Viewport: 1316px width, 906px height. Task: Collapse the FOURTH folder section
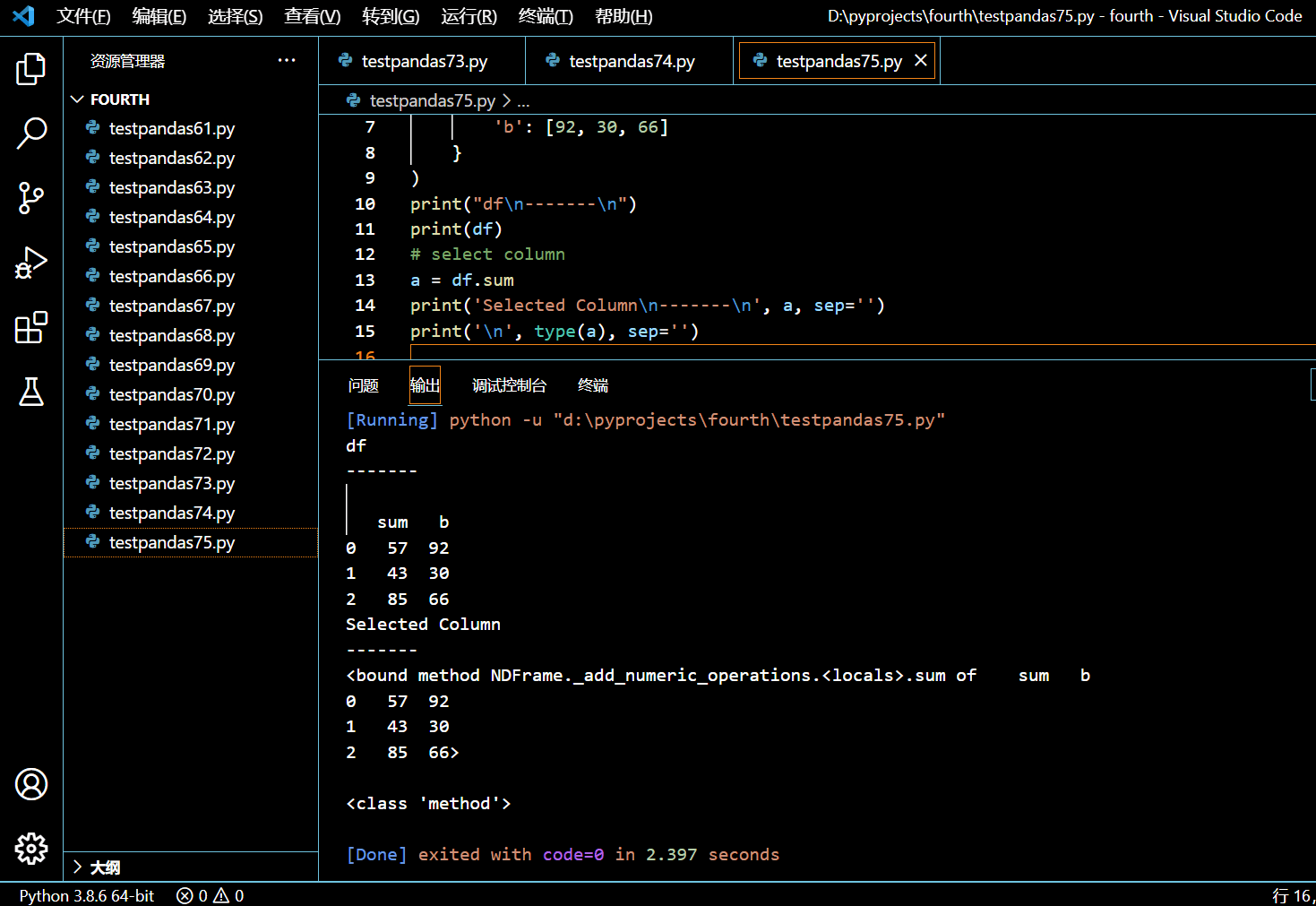77,99
